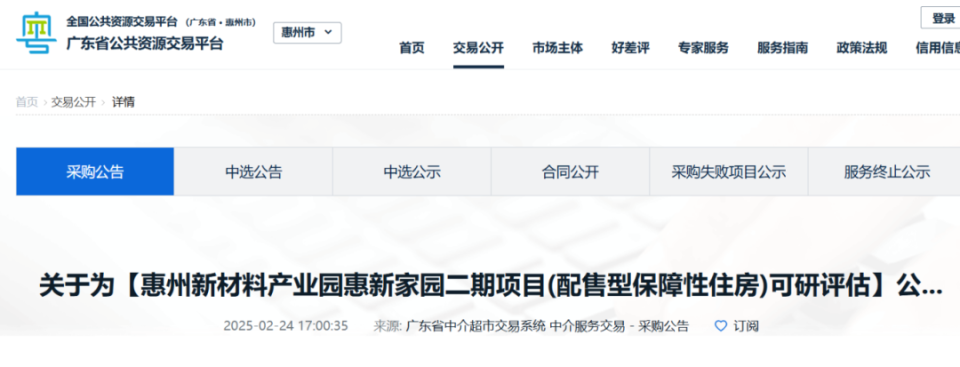Click the 首页 breadcrumb link
This screenshot has width=960, height=367.
27,102
